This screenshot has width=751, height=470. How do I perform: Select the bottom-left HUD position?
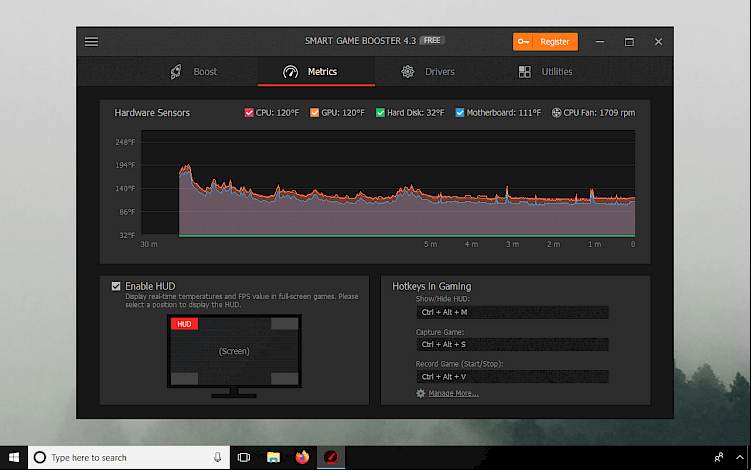point(184,378)
